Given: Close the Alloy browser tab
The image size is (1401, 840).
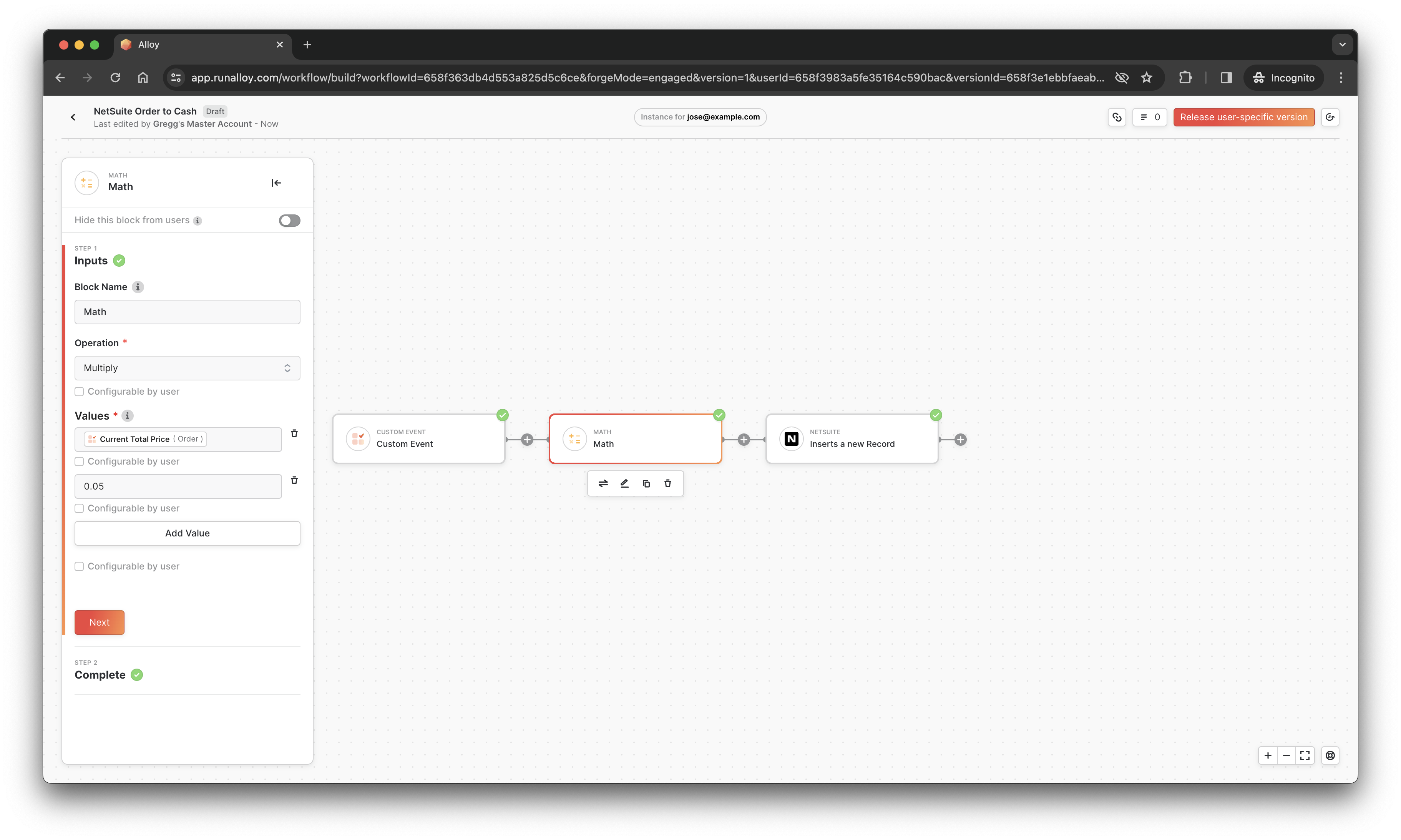Looking at the screenshot, I should pos(280,45).
